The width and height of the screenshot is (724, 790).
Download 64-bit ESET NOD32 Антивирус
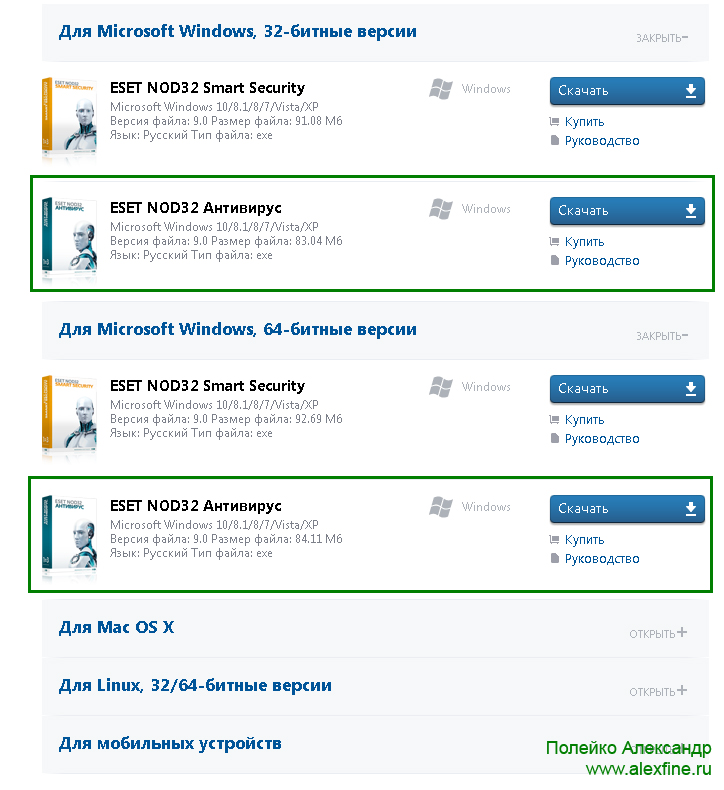(x=627, y=508)
